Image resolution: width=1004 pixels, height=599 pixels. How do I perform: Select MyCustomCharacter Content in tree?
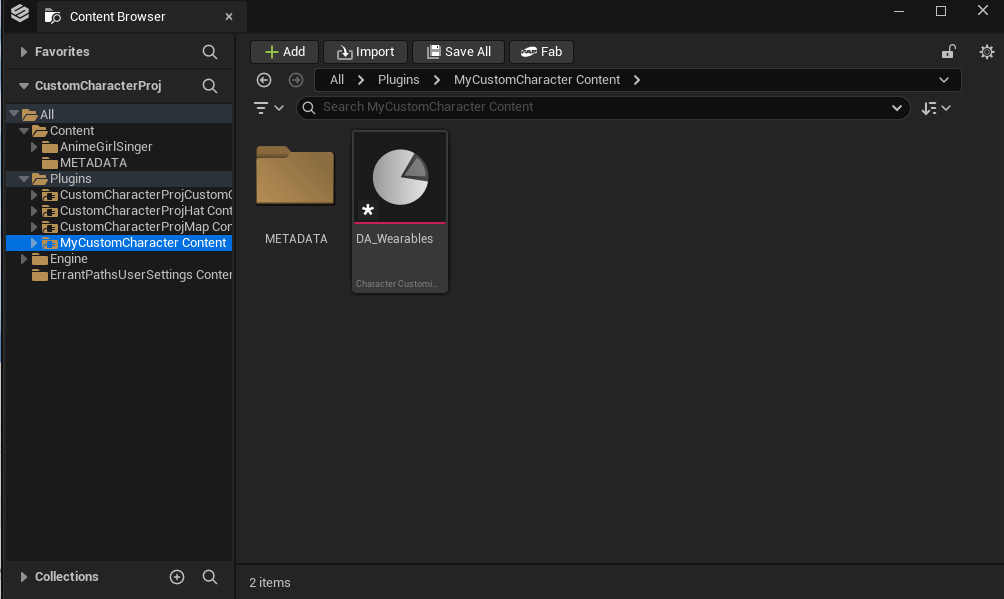(143, 243)
